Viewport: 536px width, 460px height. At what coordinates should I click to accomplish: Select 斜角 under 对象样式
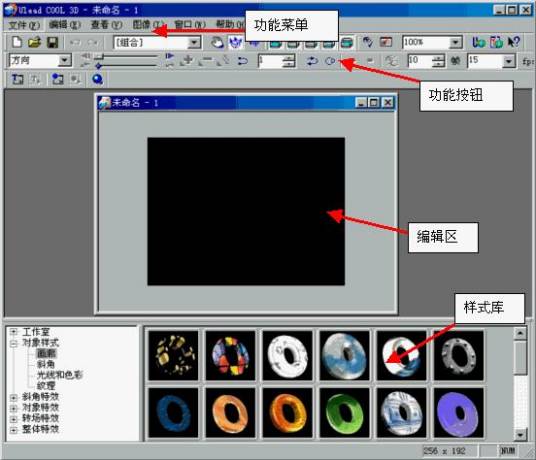tap(46, 364)
